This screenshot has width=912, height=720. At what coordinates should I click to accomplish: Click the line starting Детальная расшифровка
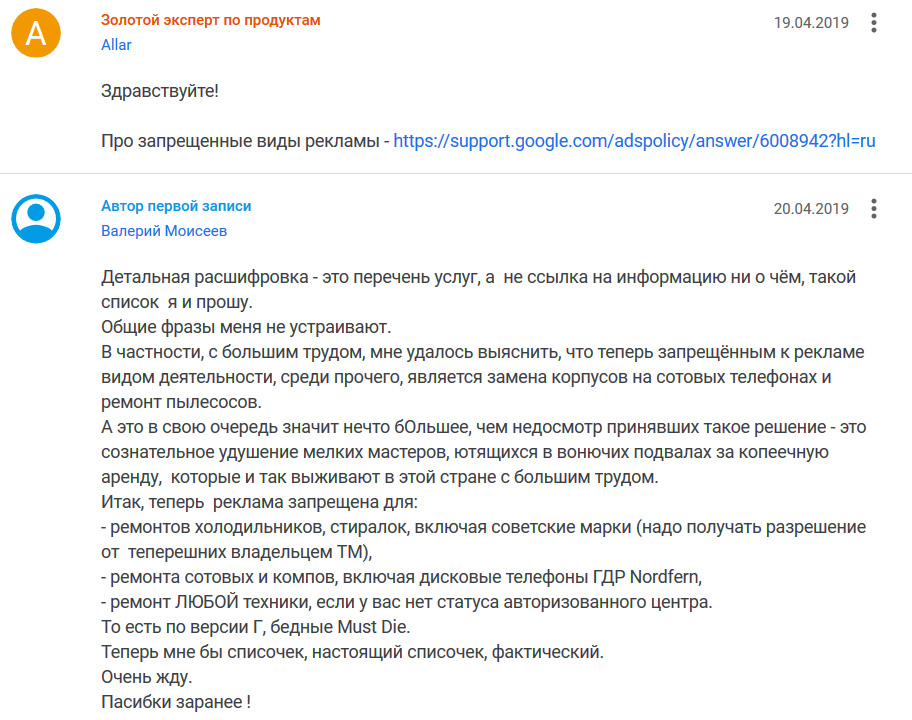[x=478, y=277]
